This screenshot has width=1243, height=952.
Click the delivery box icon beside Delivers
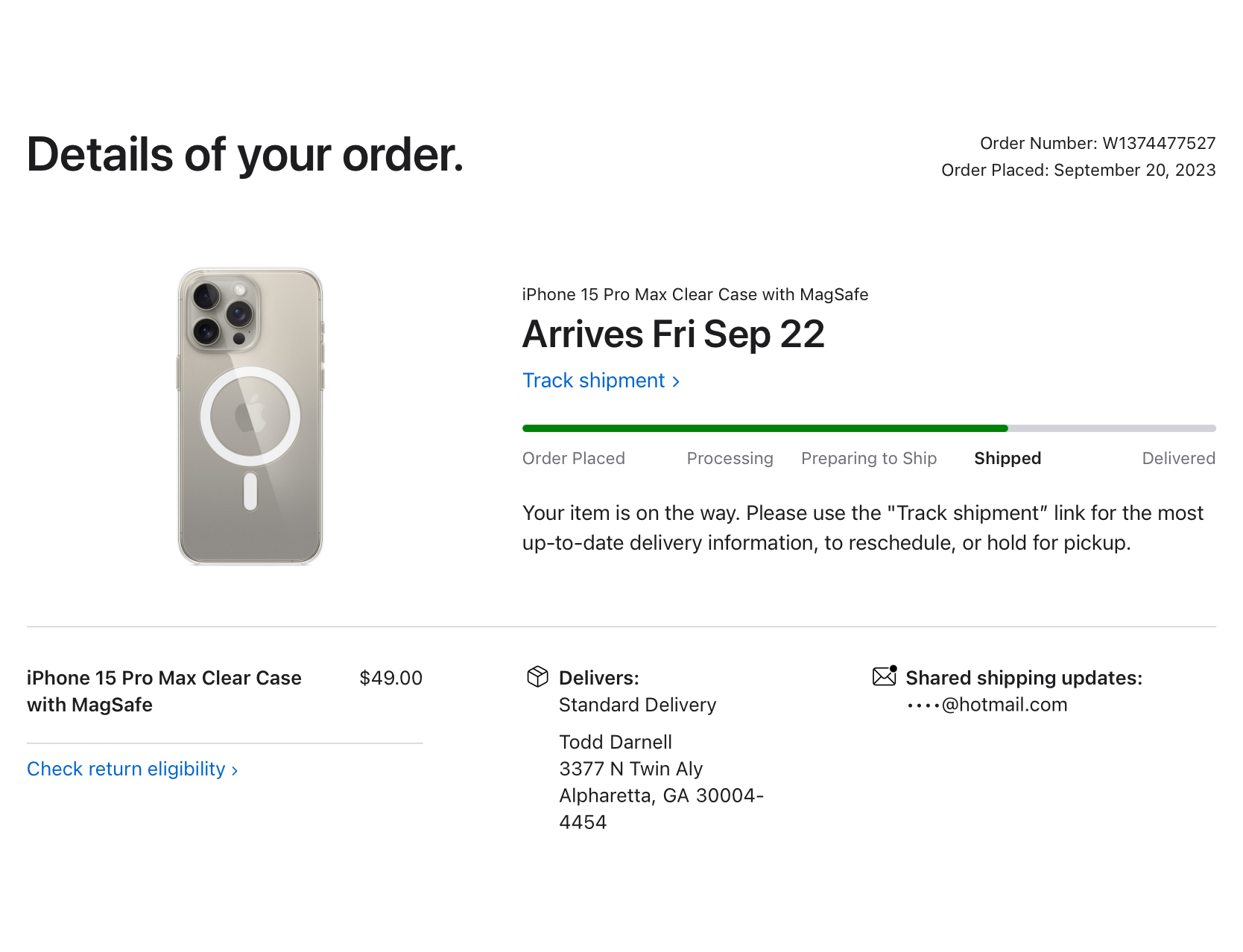tap(537, 676)
